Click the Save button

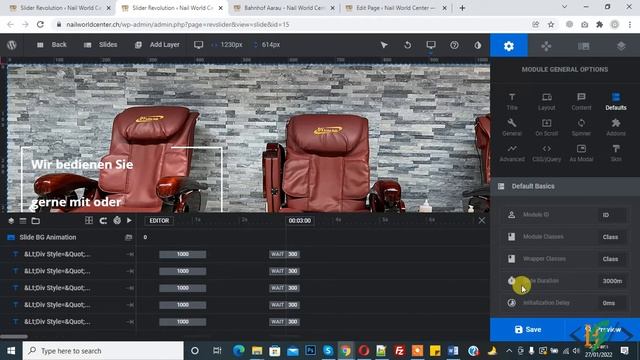tap(527, 329)
